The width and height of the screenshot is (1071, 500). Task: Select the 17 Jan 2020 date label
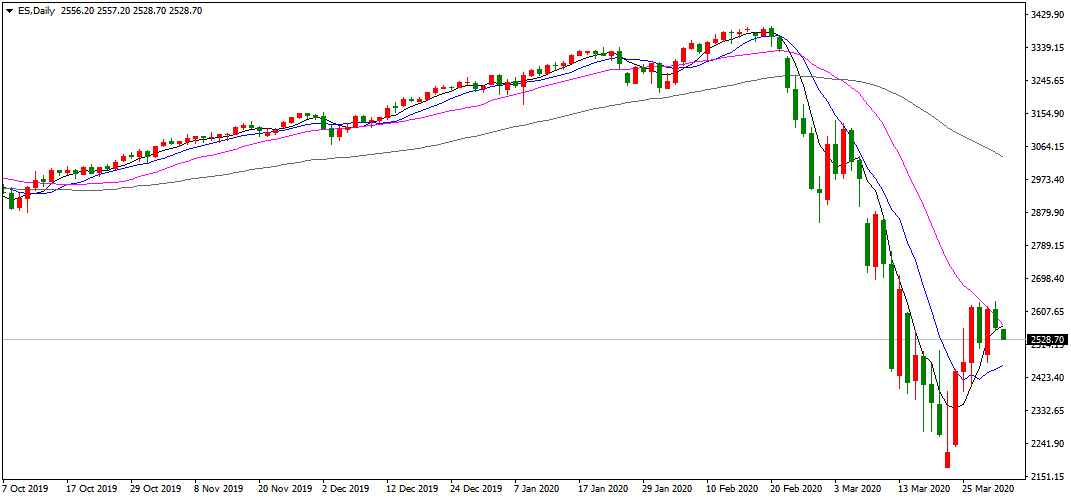click(x=604, y=490)
